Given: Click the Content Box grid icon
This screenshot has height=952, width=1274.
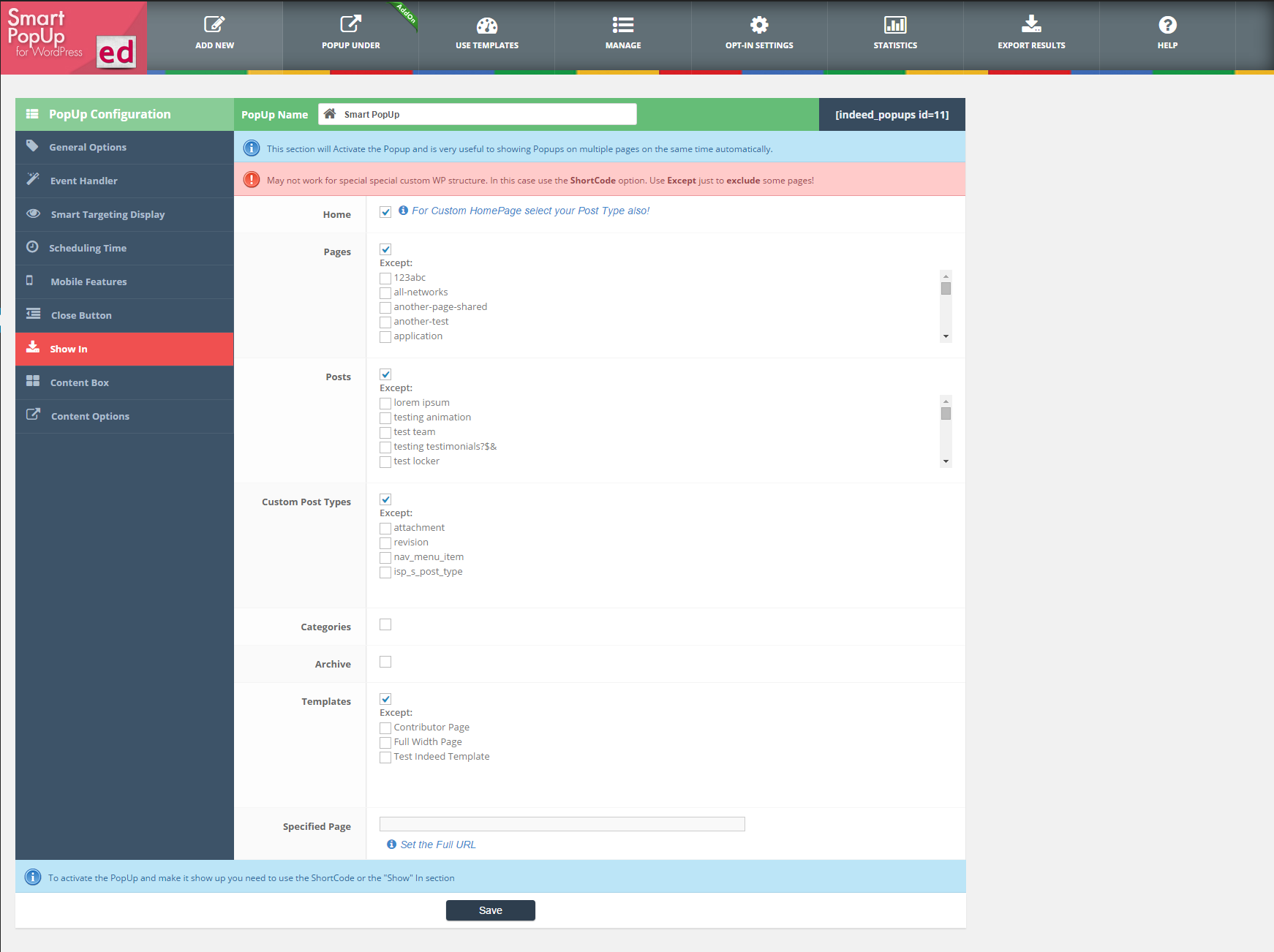Looking at the screenshot, I should pyautogui.click(x=33, y=381).
